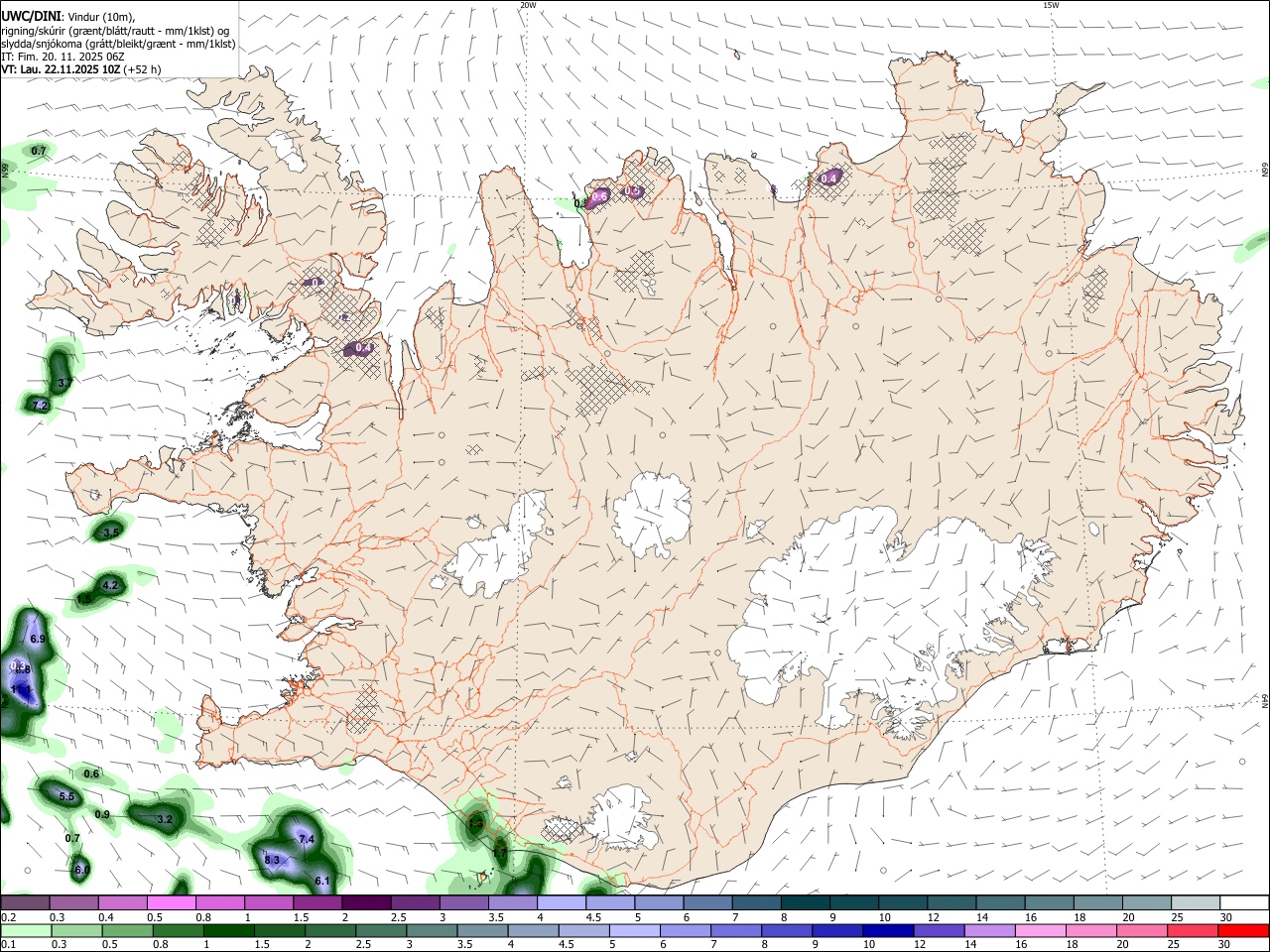The height and width of the screenshot is (952, 1270).
Task: Click the 'slydda/snjókoma' legend description line
Action: pyautogui.click(x=118, y=44)
